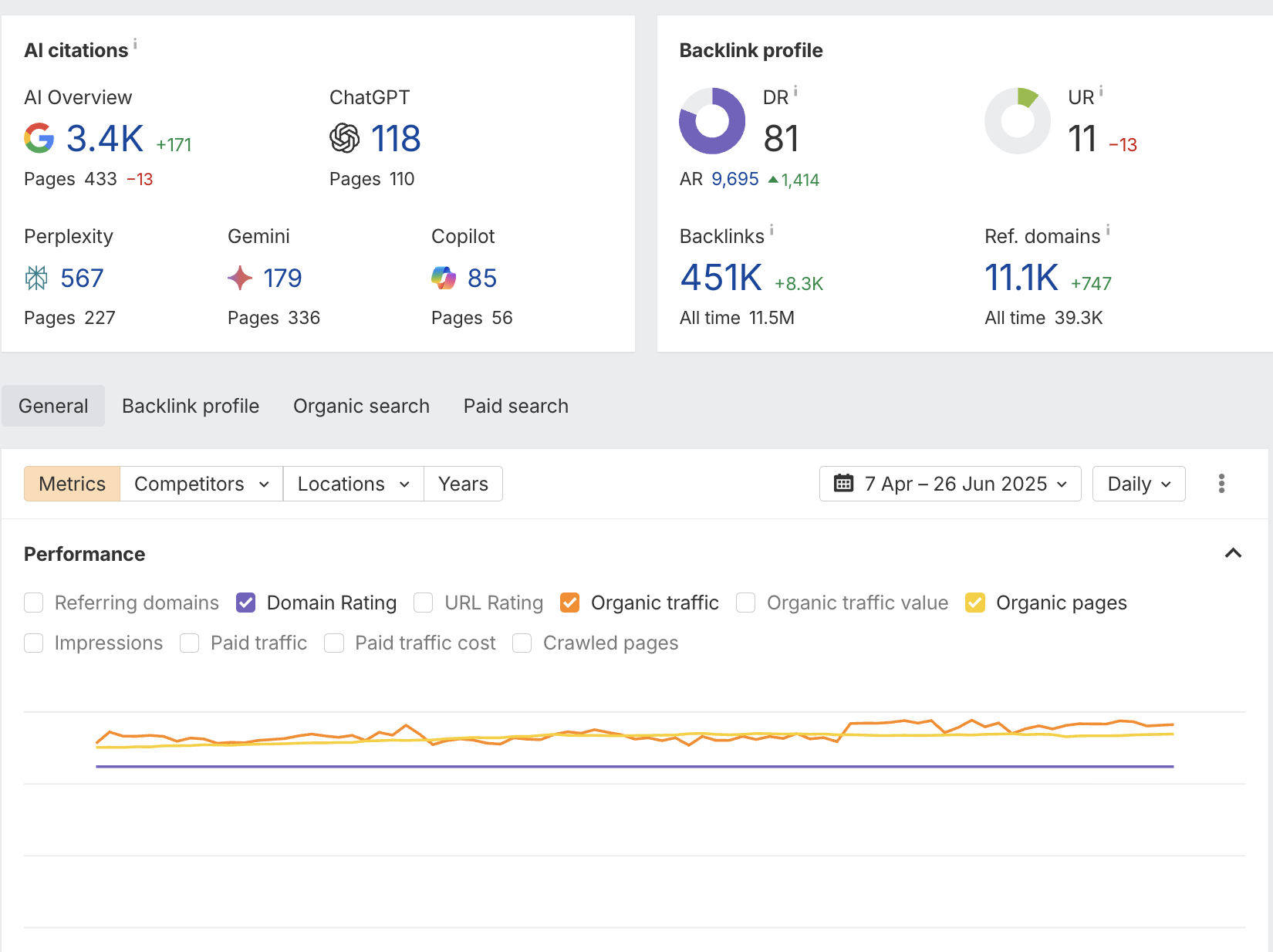Click the DR donut chart
The height and width of the screenshot is (952, 1273).
711,120
